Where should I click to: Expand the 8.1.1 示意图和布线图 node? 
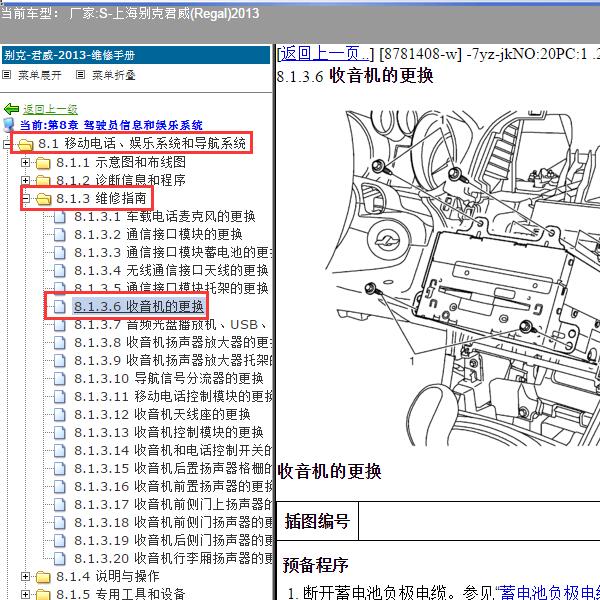pos(25,162)
